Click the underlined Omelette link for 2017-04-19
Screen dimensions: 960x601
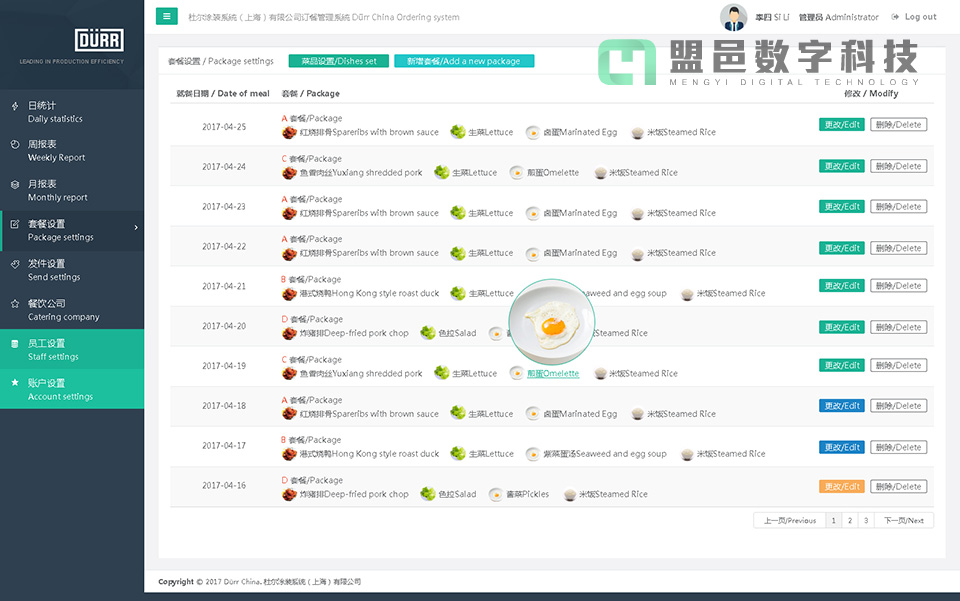(553, 374)
